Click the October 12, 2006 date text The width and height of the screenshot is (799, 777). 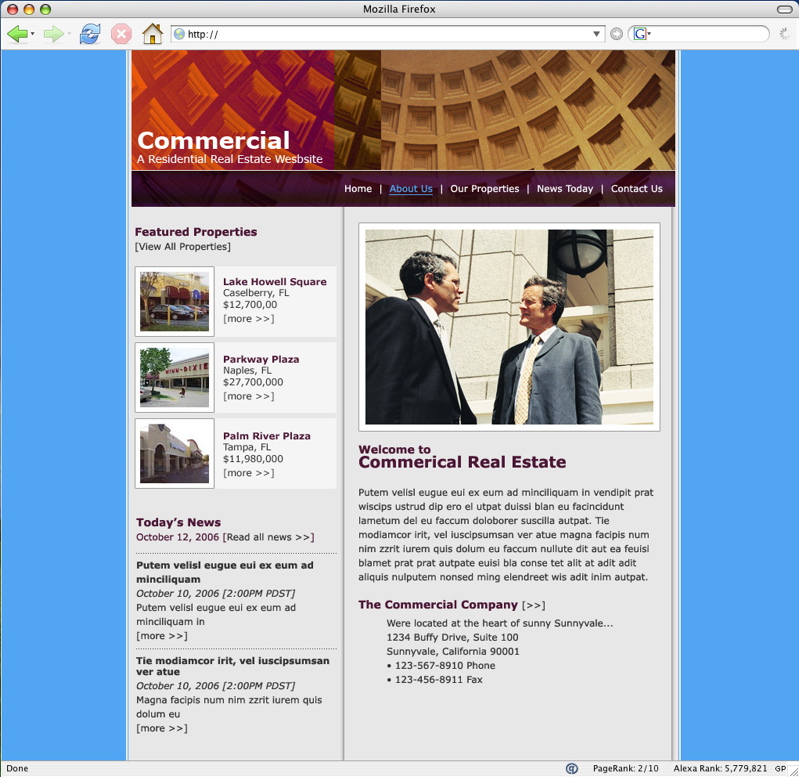tap(177, 537)
